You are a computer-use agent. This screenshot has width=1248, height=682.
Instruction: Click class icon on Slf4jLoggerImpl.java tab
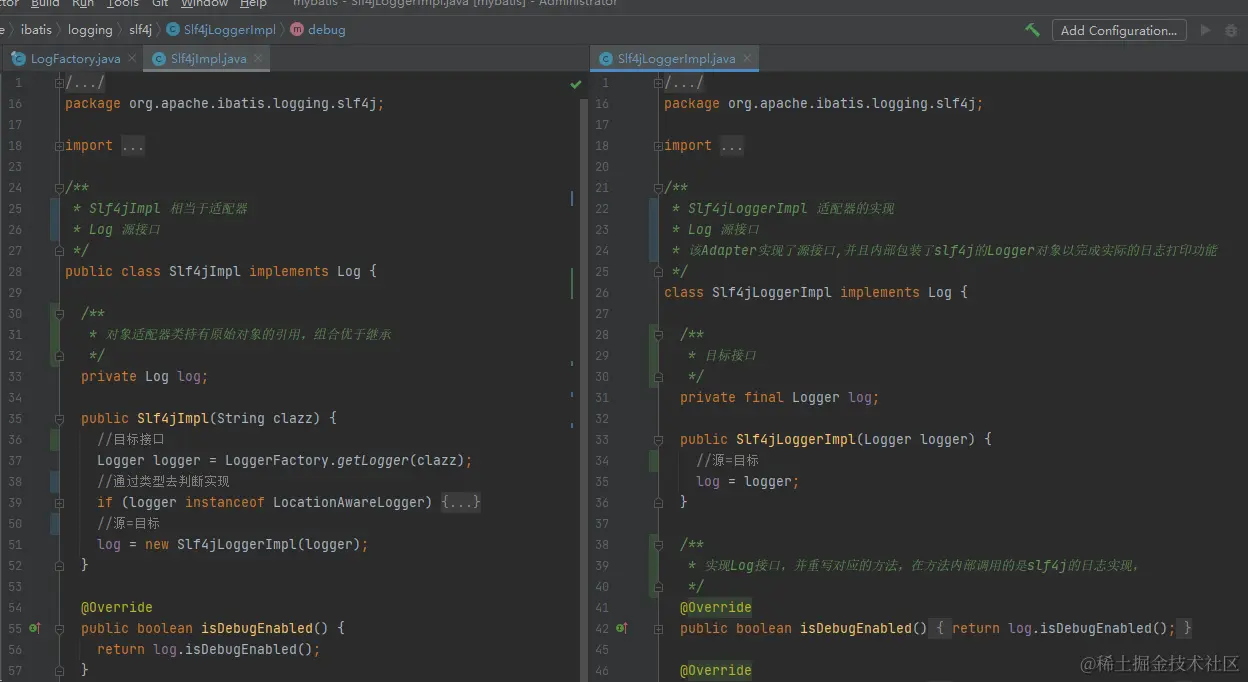pyautogui.click(x=606, y=59)
